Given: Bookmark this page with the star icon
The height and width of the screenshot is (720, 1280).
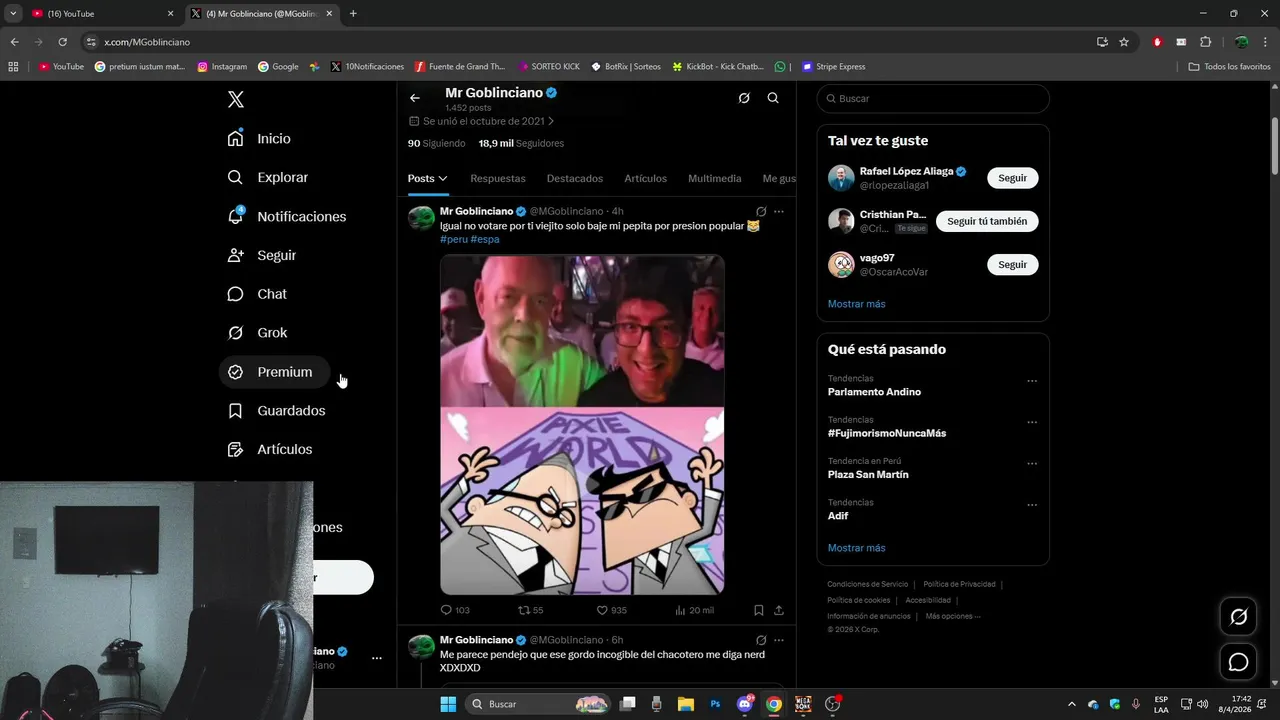Looking at the screenshot, I should [1124, 42].
